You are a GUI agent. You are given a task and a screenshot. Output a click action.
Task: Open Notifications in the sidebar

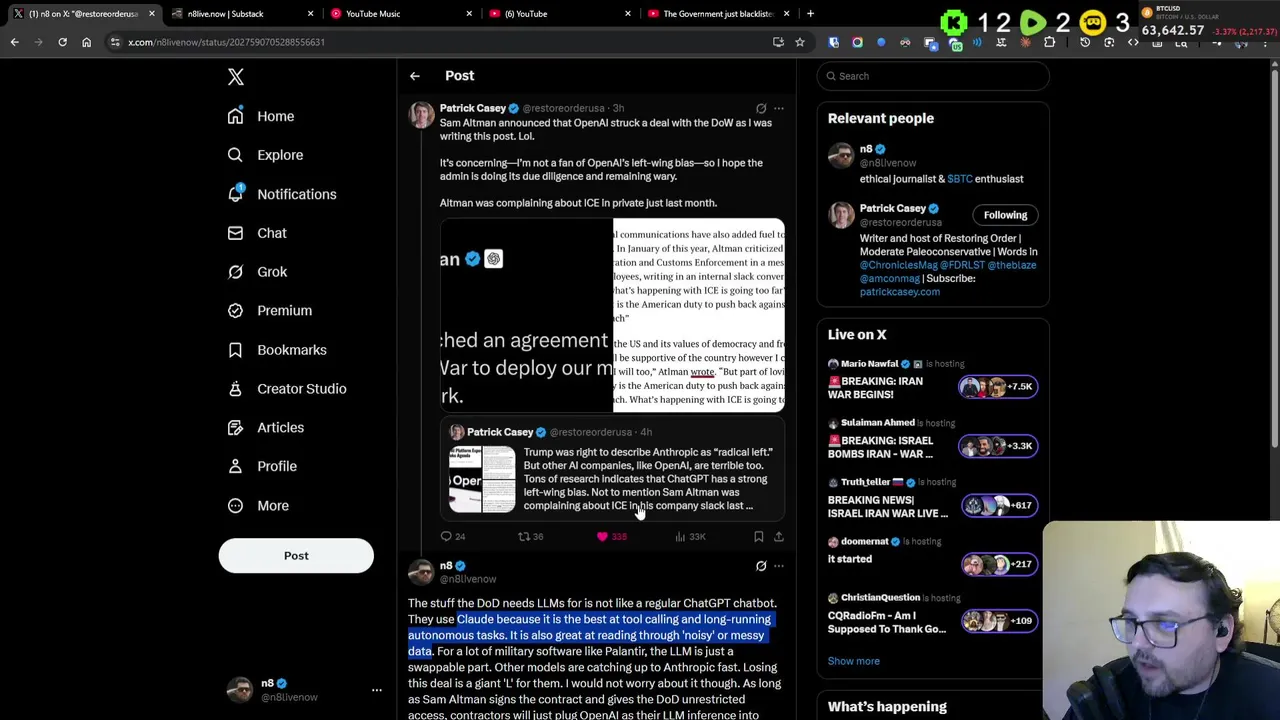click(282, 194)
